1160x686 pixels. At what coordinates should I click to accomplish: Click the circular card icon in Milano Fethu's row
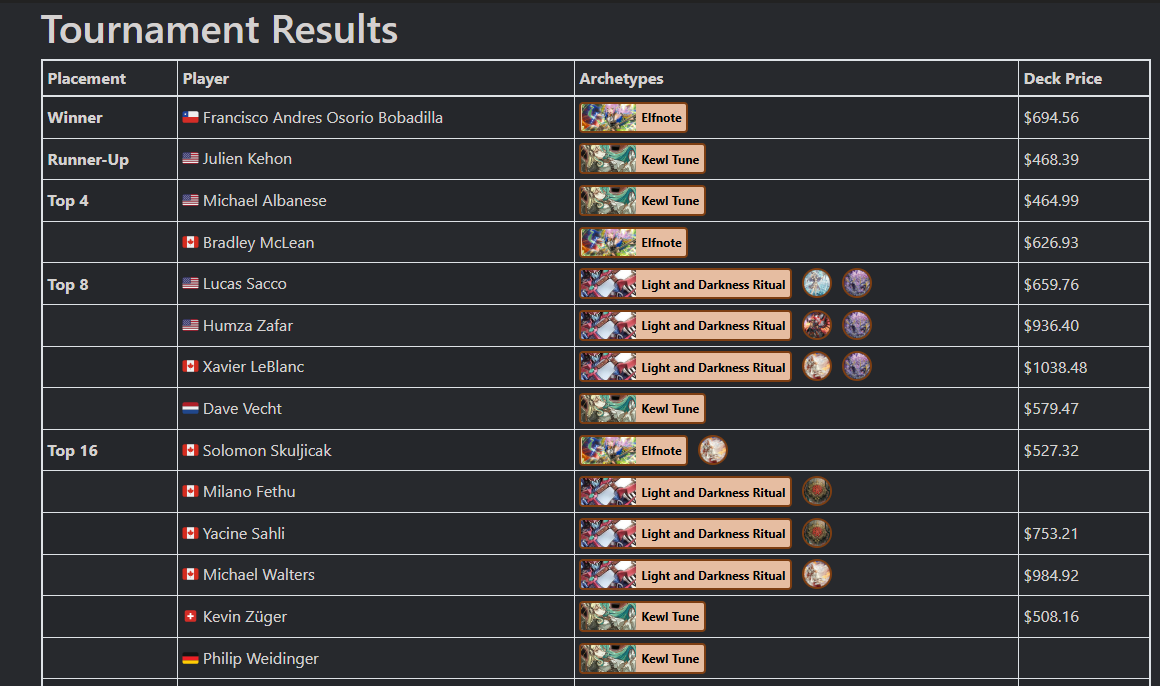pos(817,491)
